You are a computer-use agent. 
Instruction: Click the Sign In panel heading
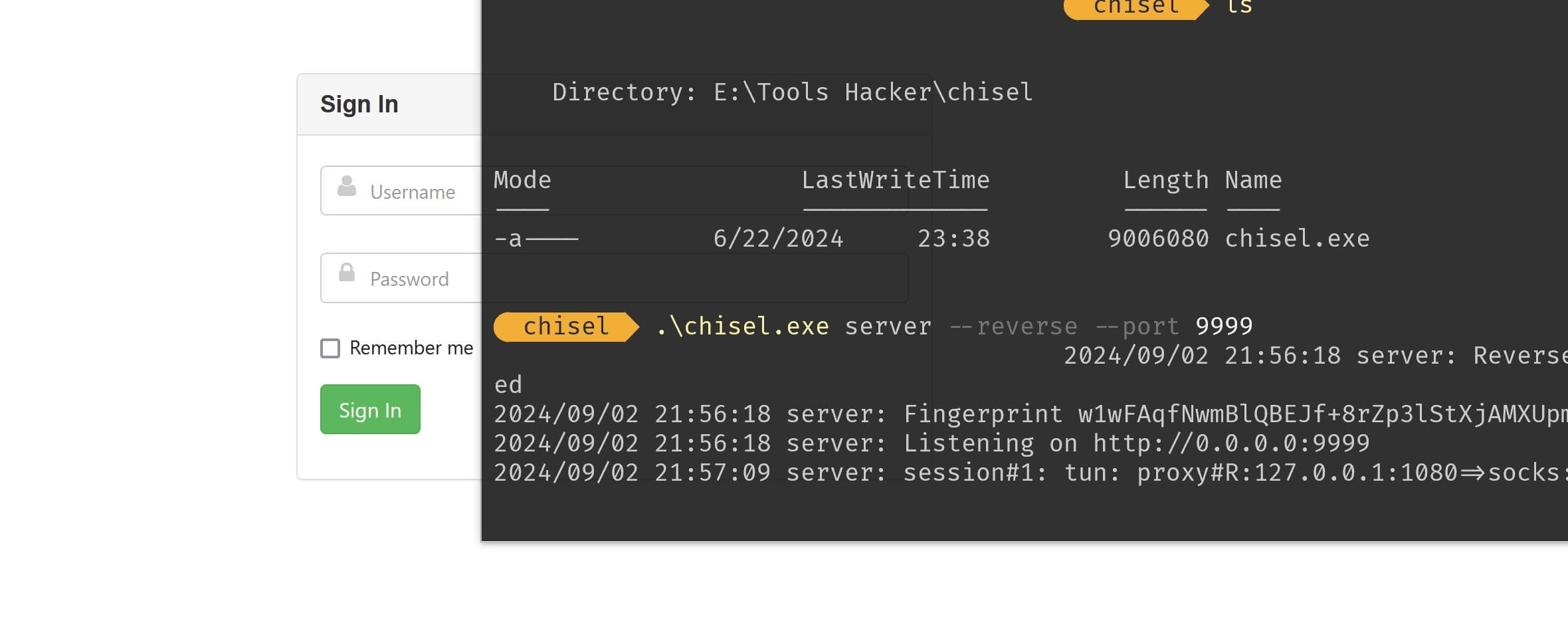click(x=359, y=104)
